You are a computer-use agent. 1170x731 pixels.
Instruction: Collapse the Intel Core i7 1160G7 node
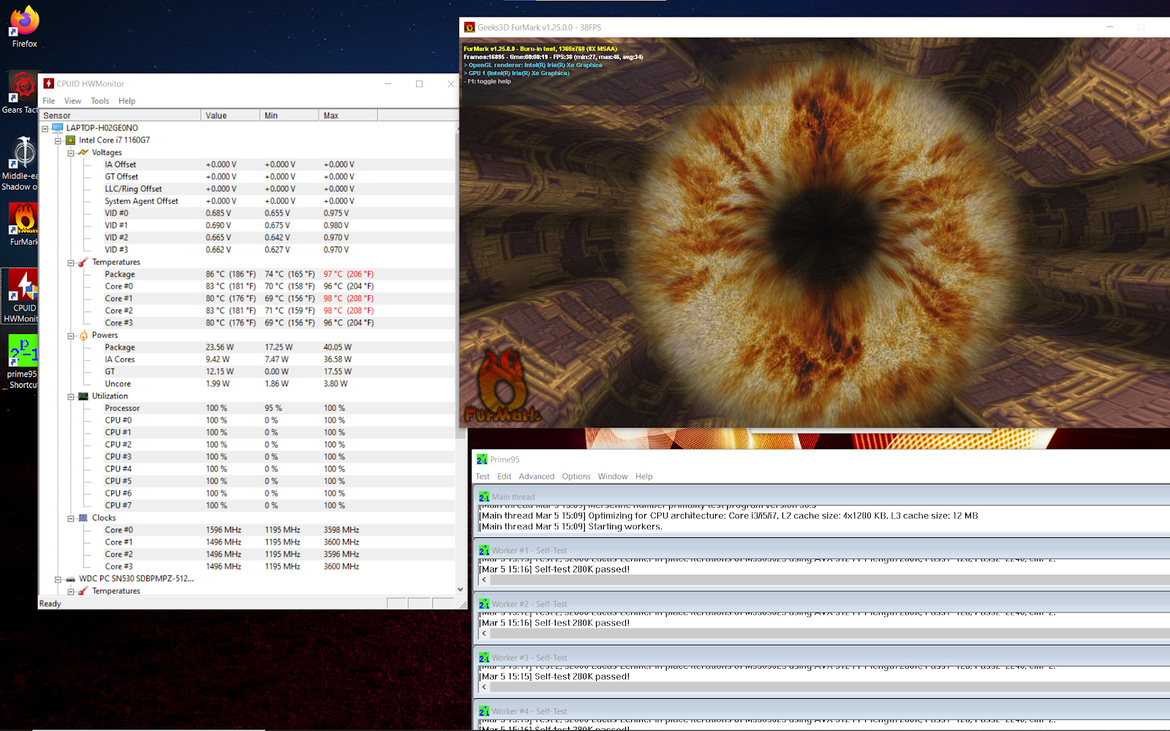pyautogui.click(x=57, y=140)
